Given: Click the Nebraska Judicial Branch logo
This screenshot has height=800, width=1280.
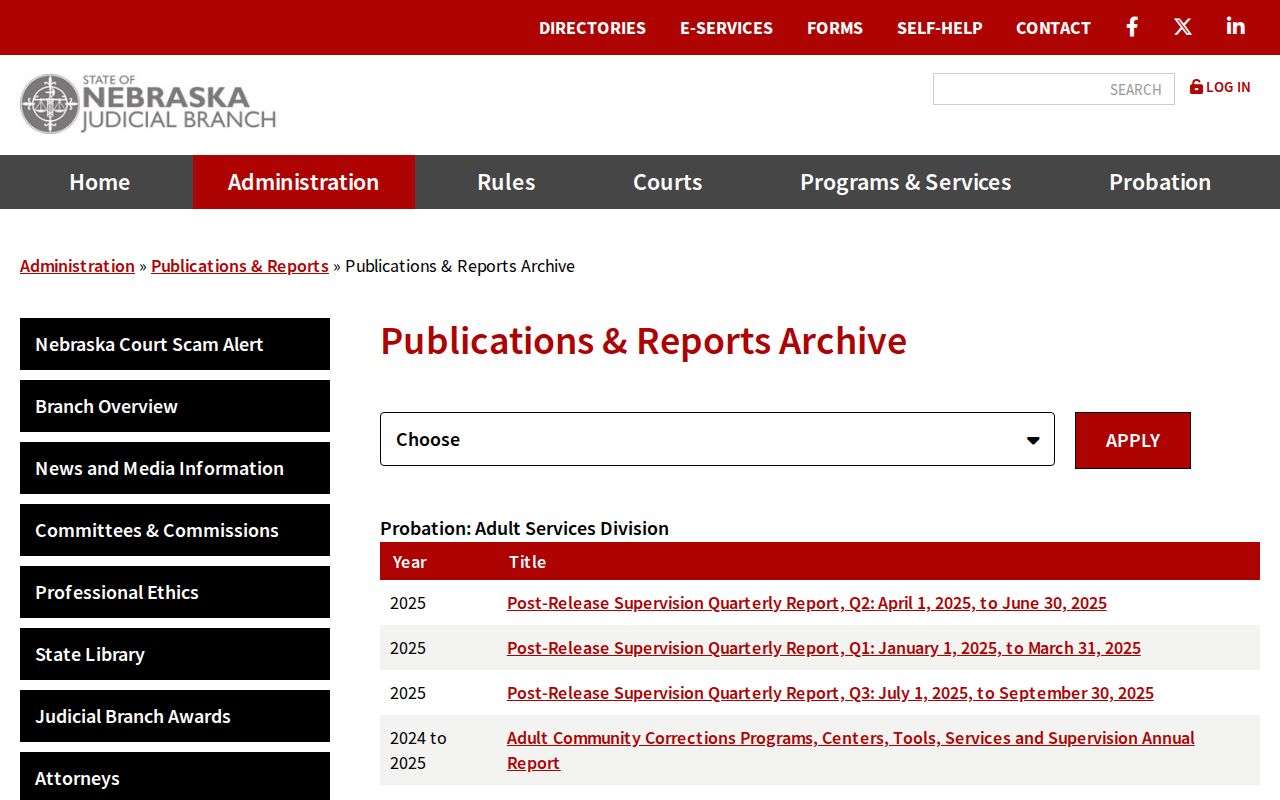Looking at the screenshot, I should pyautogui.click(x=148, y=103).
